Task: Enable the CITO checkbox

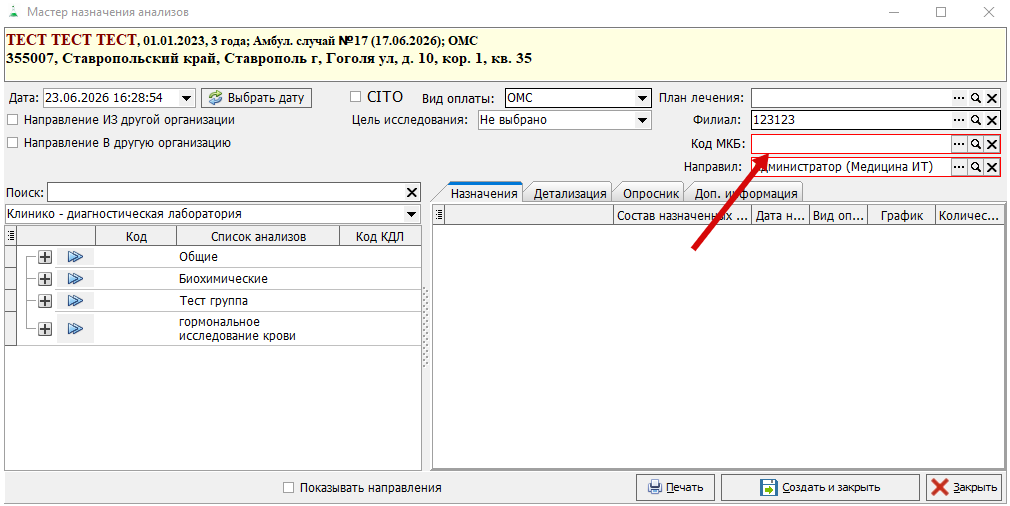Action: (x=355, y=97)
